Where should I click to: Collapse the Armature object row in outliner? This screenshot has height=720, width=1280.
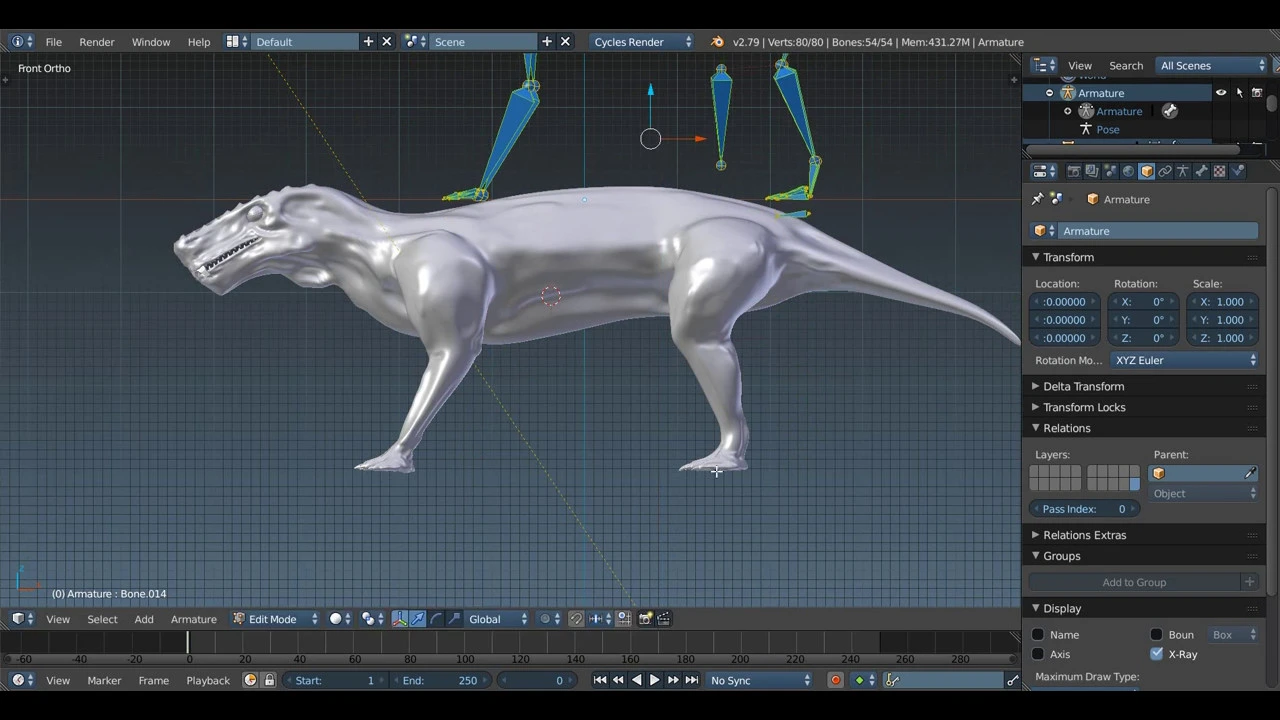click(x=1050, y=93)
